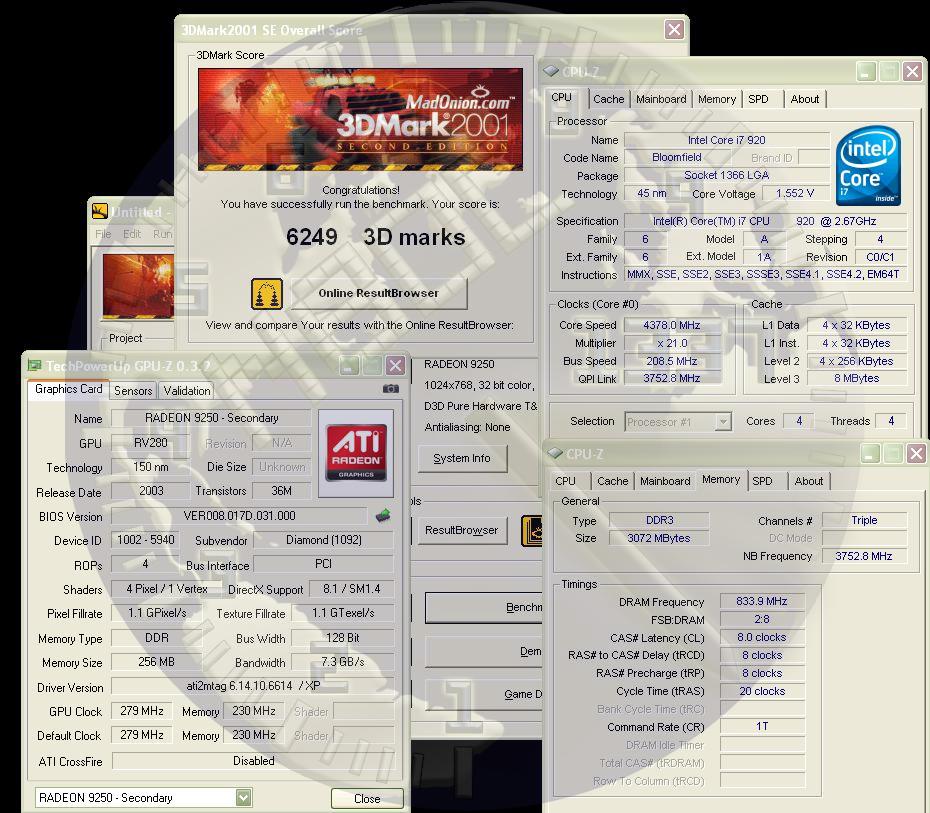Open the RADEON 9250 - Secondary card dropdown
Viewport: 930px width, 813px height.
[243, 798]
